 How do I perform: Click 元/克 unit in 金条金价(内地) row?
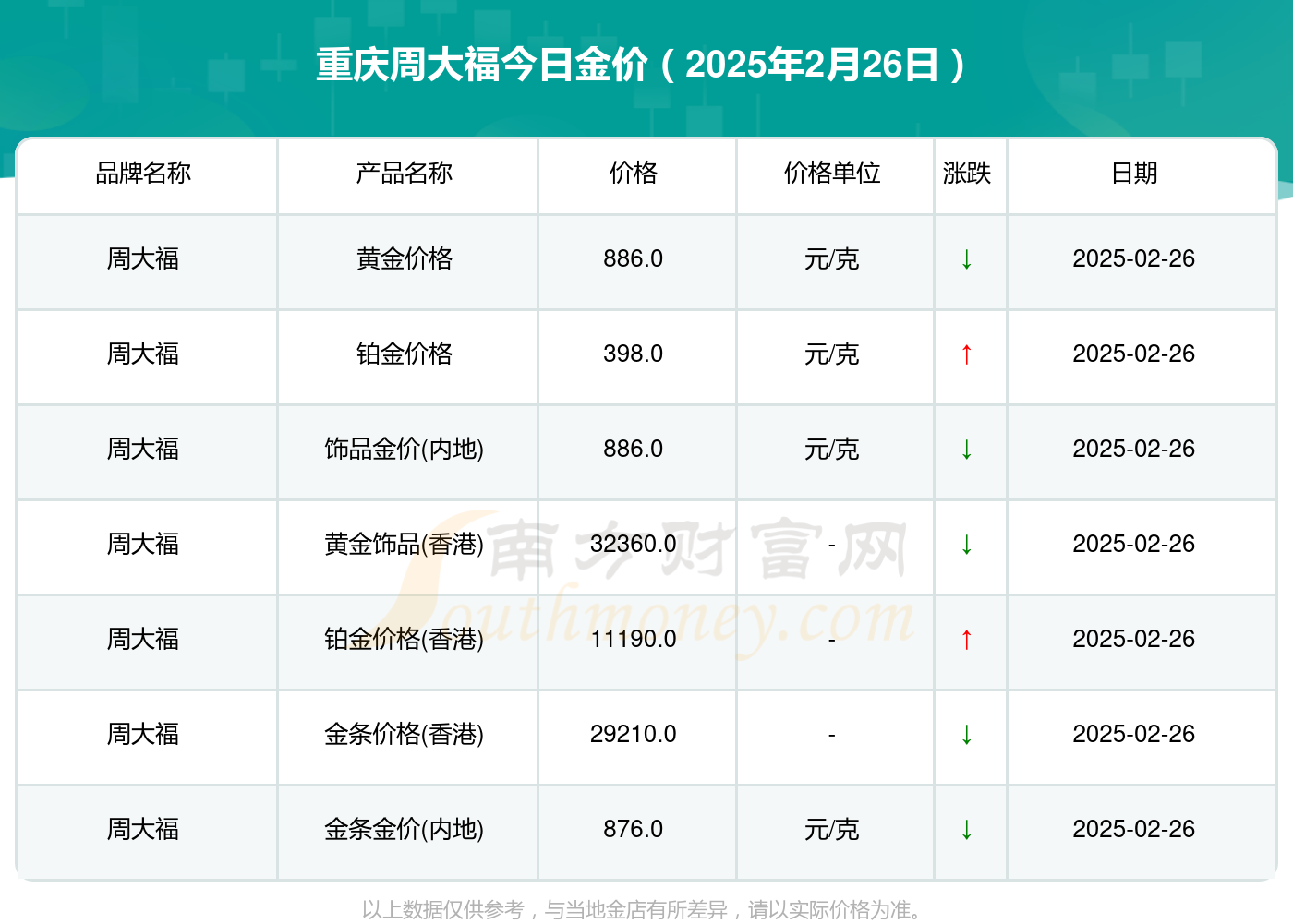tap(832, 830)
